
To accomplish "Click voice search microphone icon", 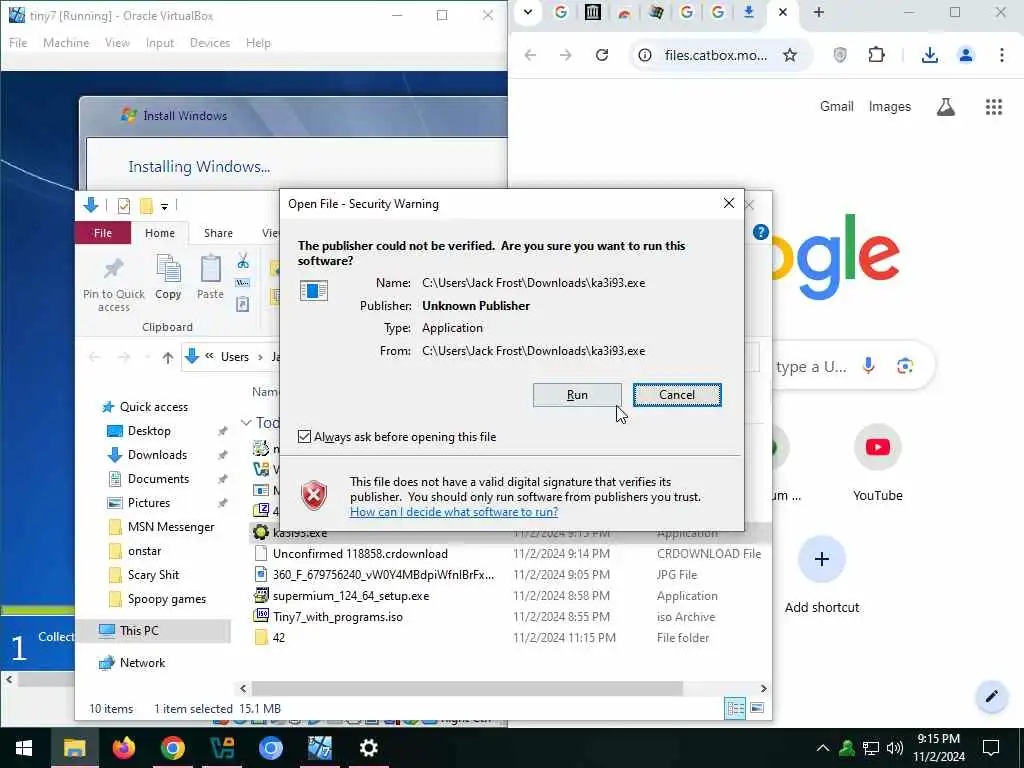I will click(x=868, y=366).
